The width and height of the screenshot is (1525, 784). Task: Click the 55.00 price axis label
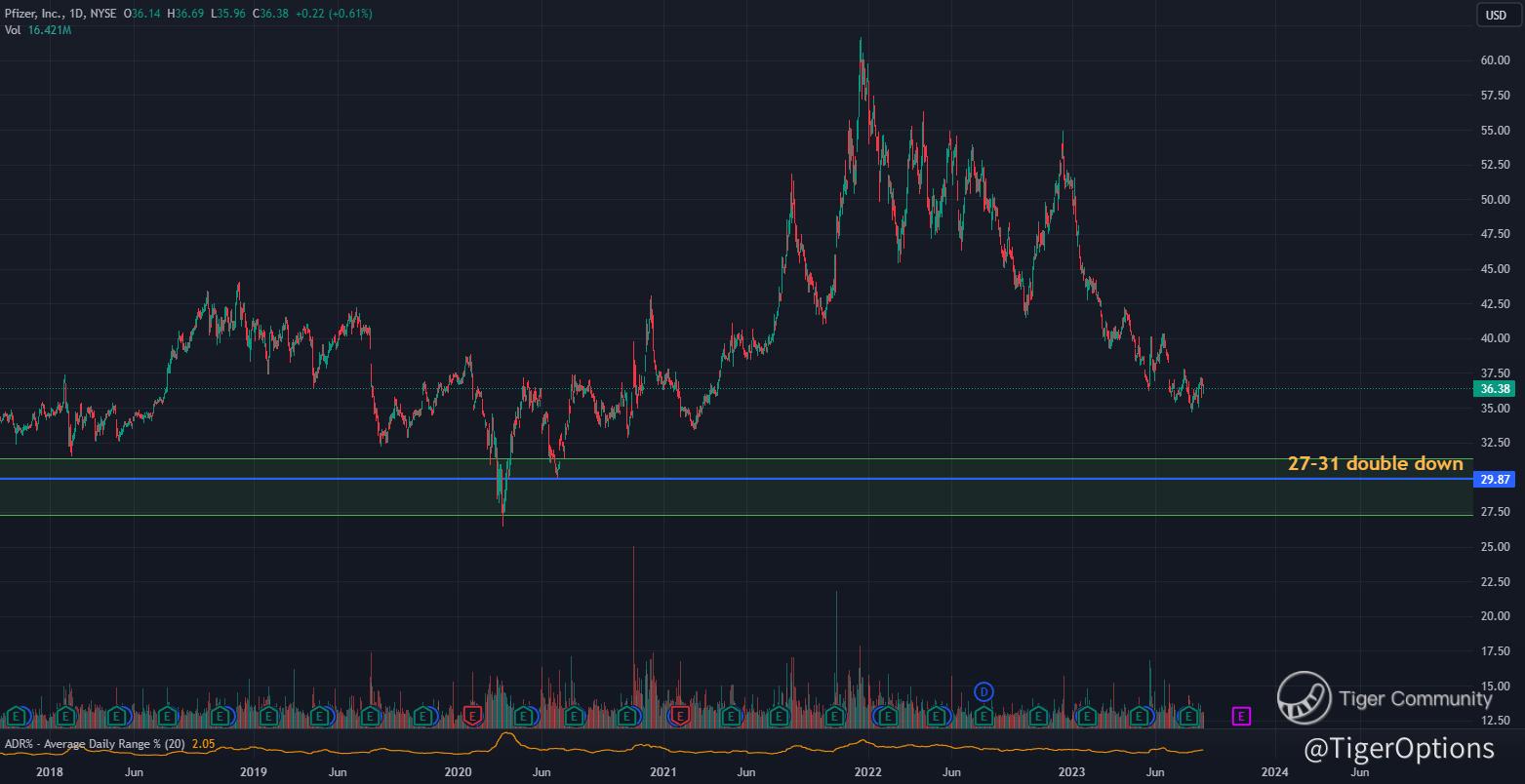tap(1496, 131)
